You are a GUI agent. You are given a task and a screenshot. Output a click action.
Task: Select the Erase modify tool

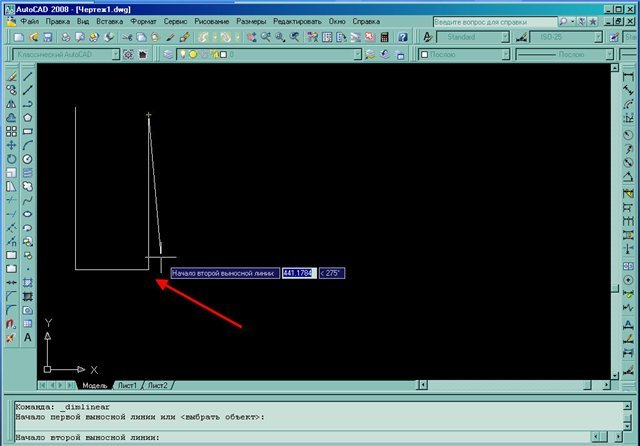[x=11, y=76]
